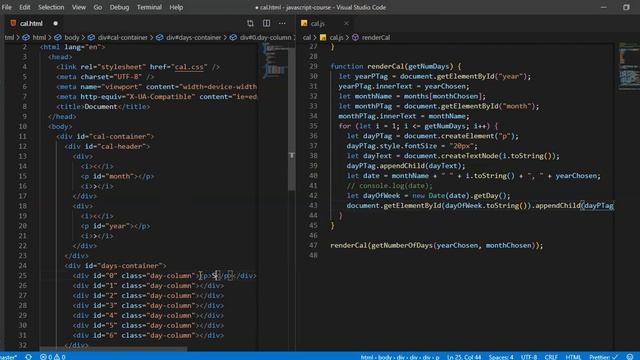Click the renderCal function name on line 29

pos(386,66)
